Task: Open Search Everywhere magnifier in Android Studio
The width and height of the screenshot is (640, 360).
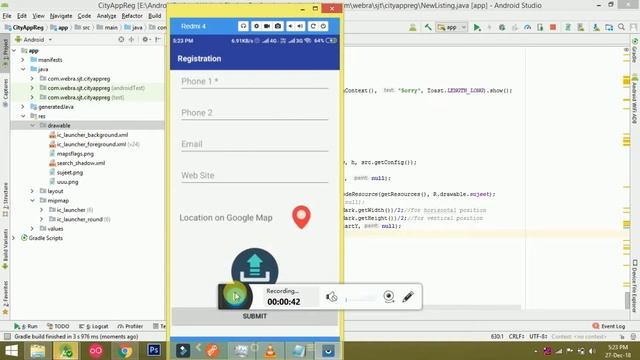Action: (x=622, y=27)
